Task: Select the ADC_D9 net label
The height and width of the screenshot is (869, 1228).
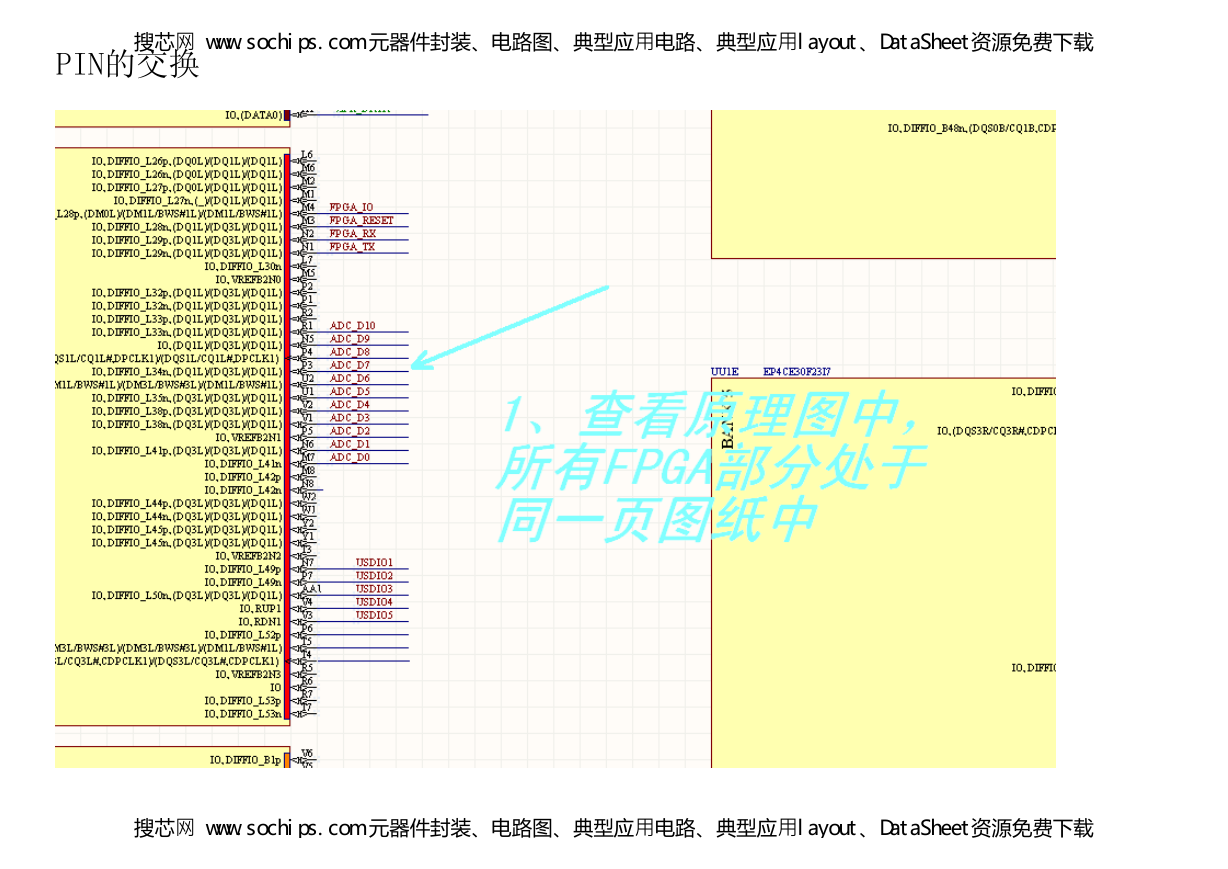Action: pyautogui.click(x=350, y=339)
